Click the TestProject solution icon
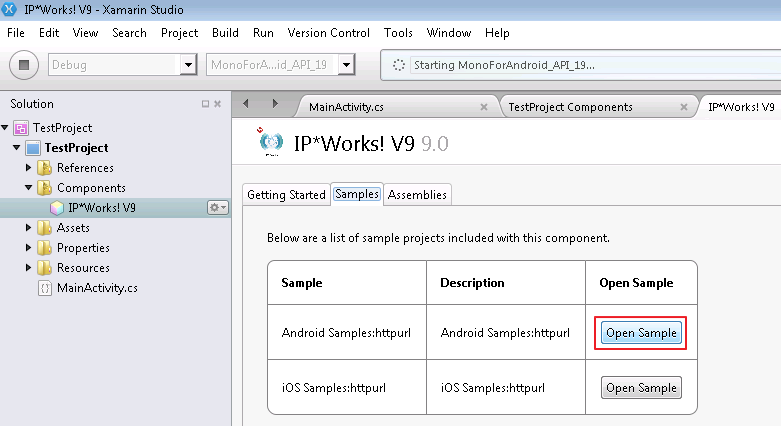This screenshot has height=426, width=781. [x=21, y=128]
